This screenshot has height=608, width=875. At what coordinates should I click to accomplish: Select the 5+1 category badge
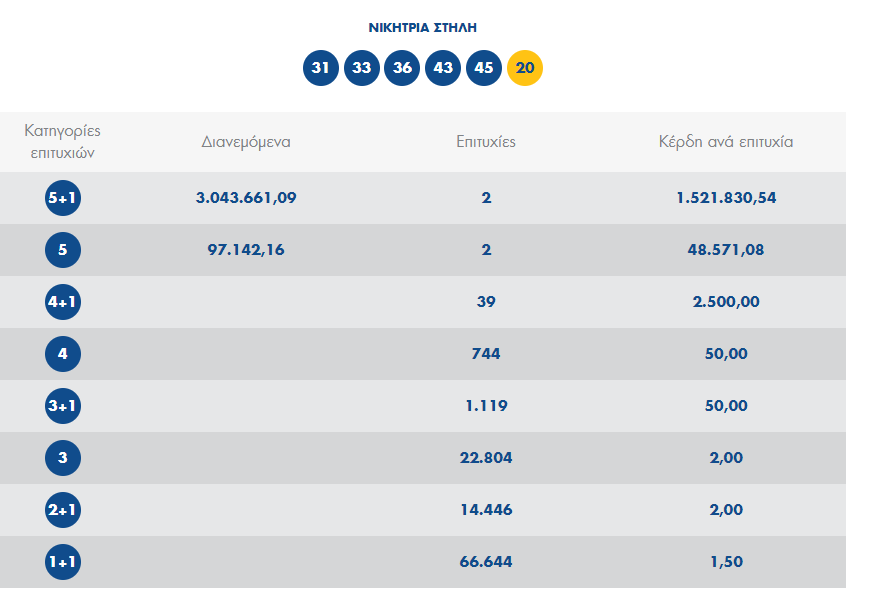point(63,198)
